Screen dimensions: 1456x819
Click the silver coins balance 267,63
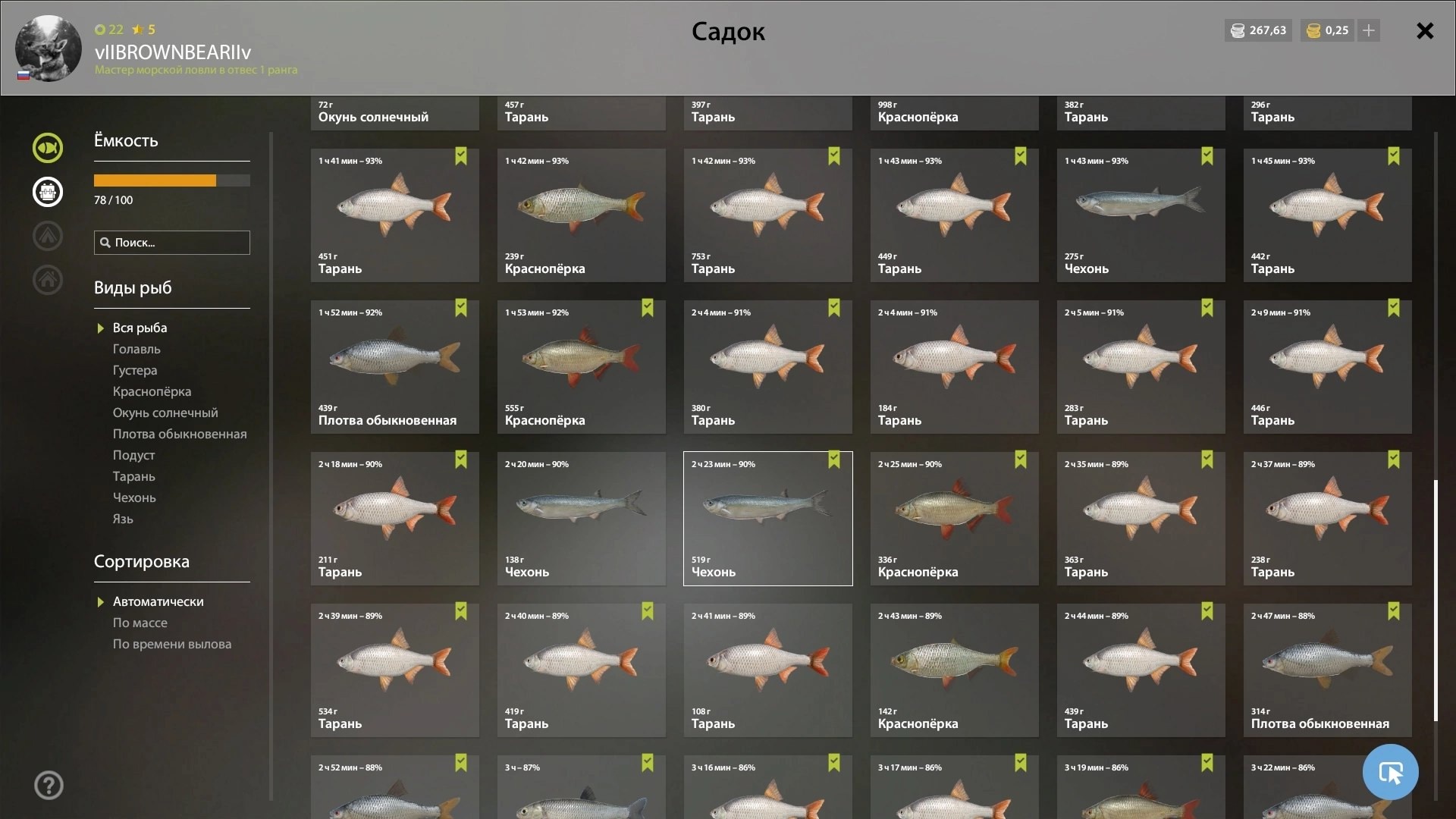tap(1258, 30)
